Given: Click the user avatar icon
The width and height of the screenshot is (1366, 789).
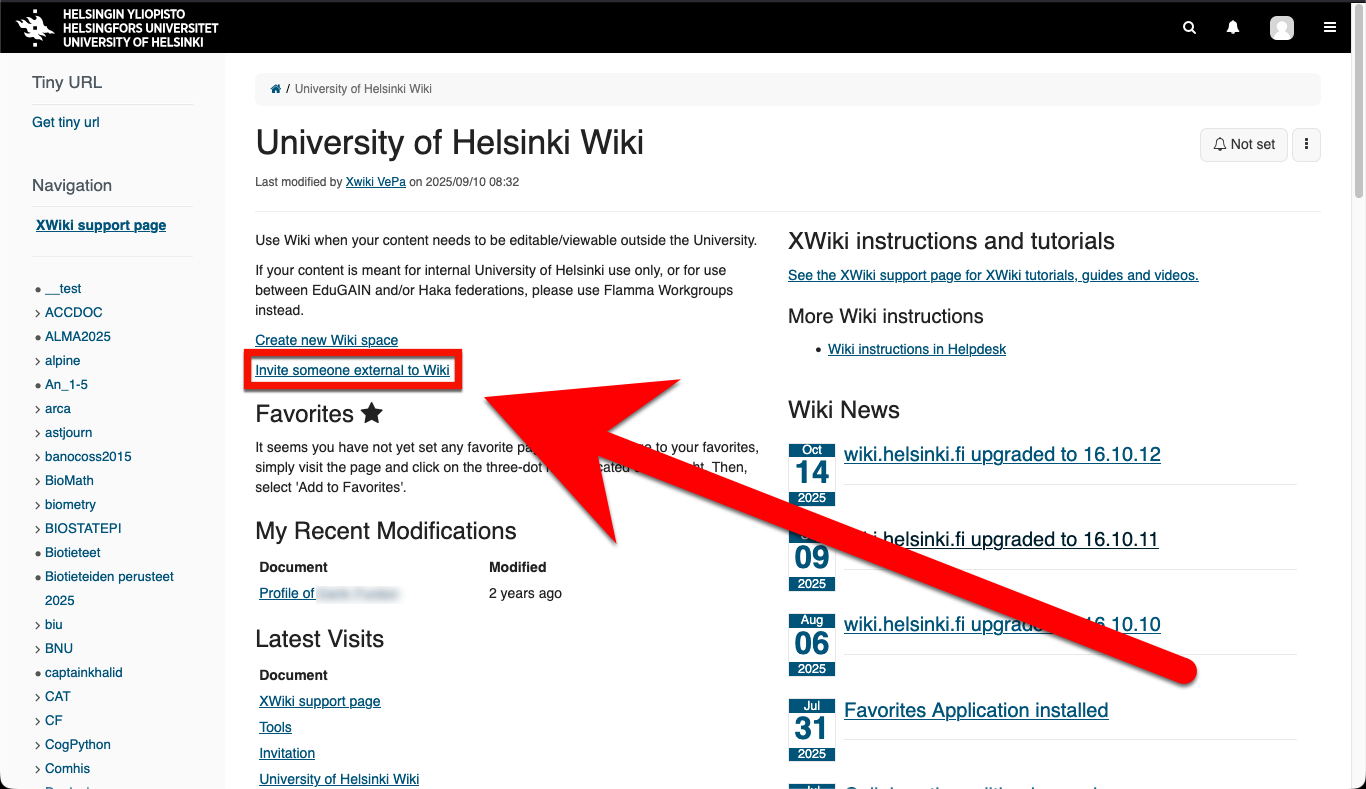Looking at the screenshot, I should [1281, 28].
